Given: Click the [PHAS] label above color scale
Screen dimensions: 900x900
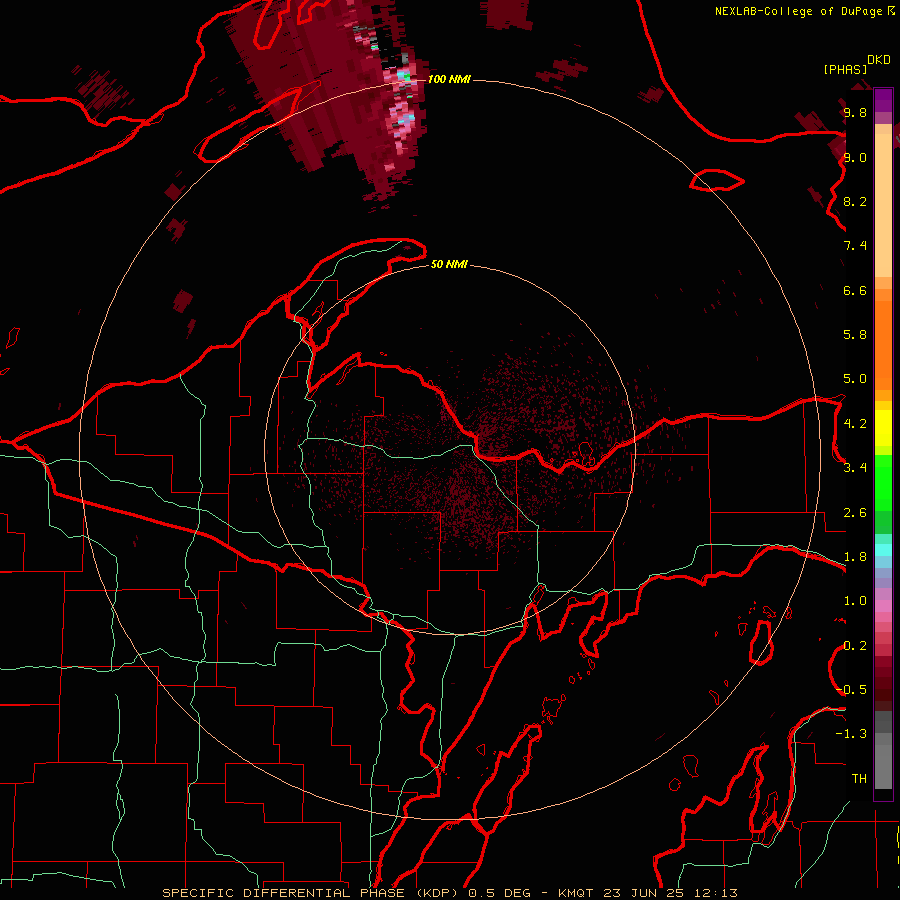Looking at the screenshot, I should point(844,70).
